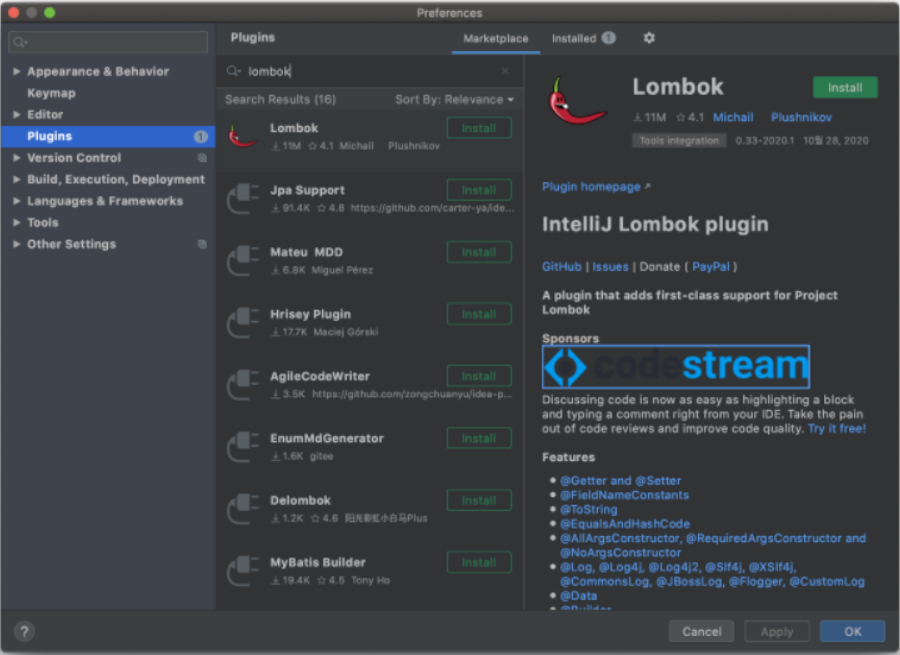Focus the lombok plugin search field
Image resolution: width=900 pixels, height=655 pixels.
coord(370,71)
